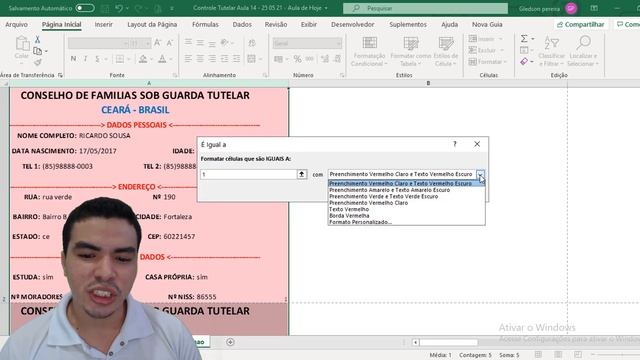Click the decrease indent icon

[224, 59]
